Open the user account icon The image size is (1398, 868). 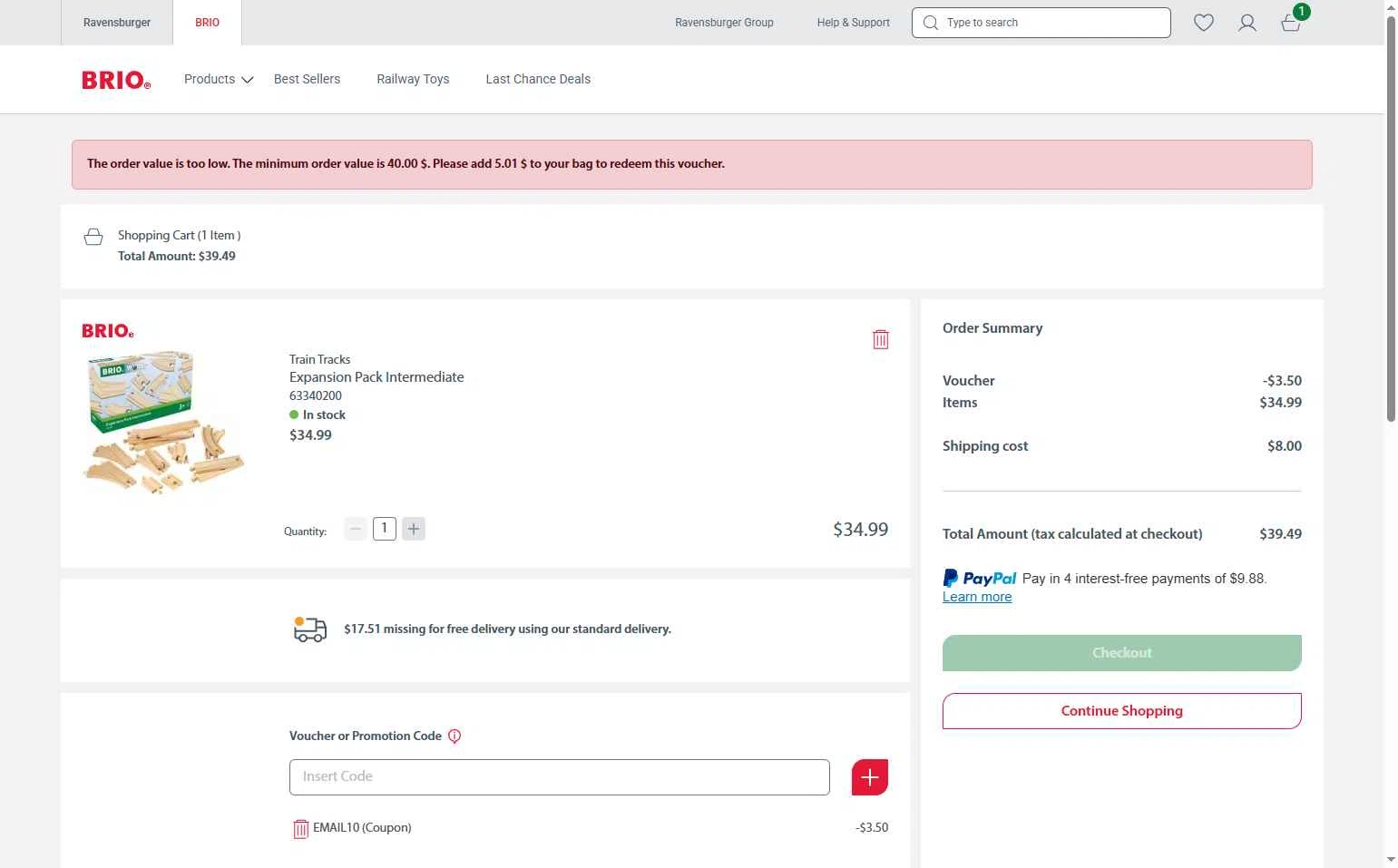click(x=1247, y=23)
